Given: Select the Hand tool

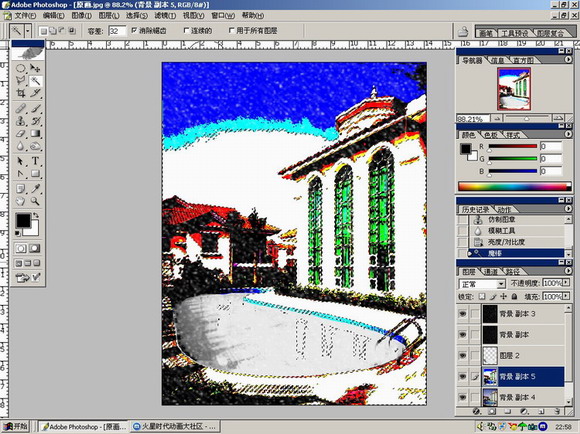Looking at the screenshot, I should tap(20, 201).
